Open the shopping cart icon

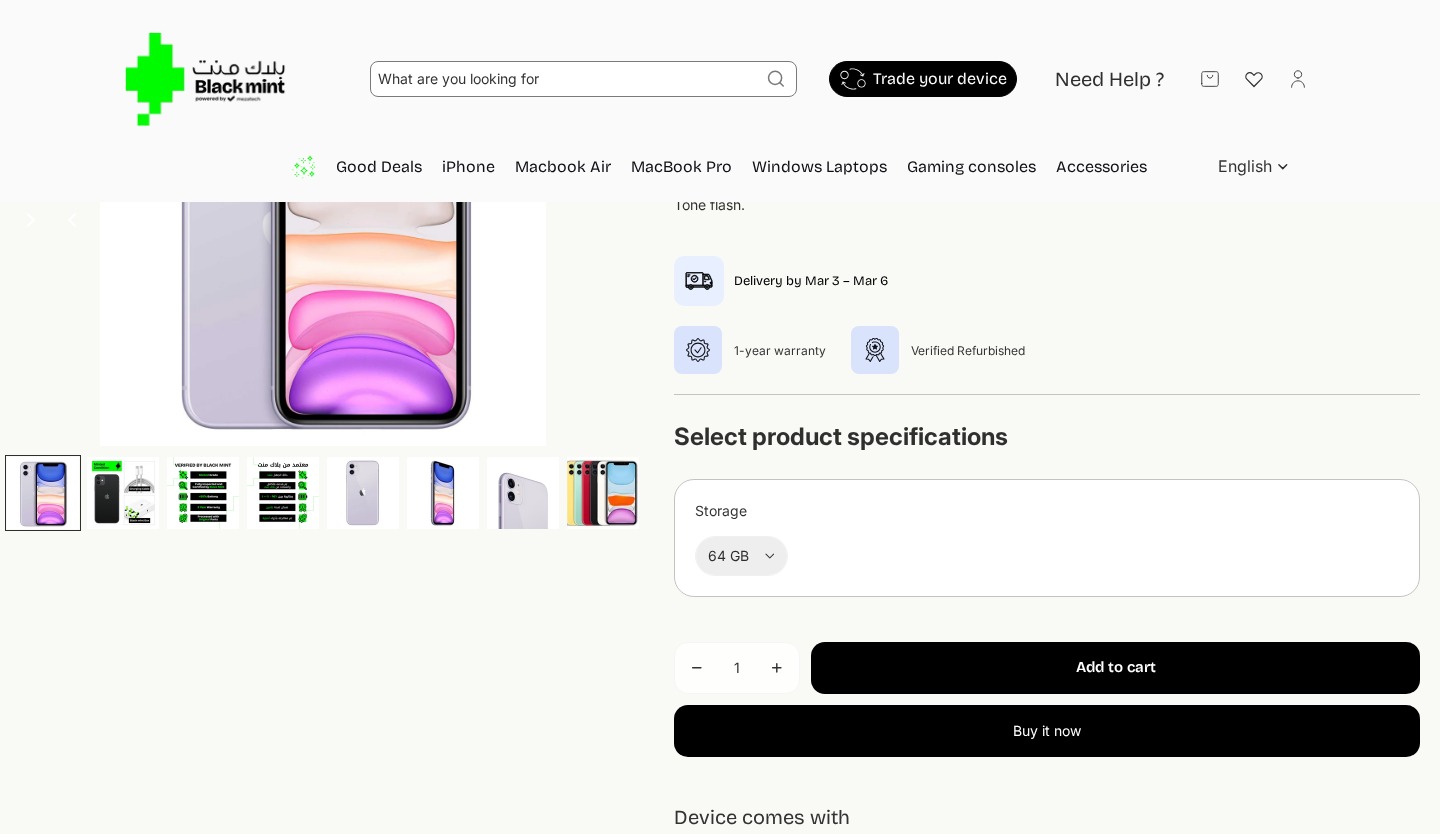(x=1210, y=79)
